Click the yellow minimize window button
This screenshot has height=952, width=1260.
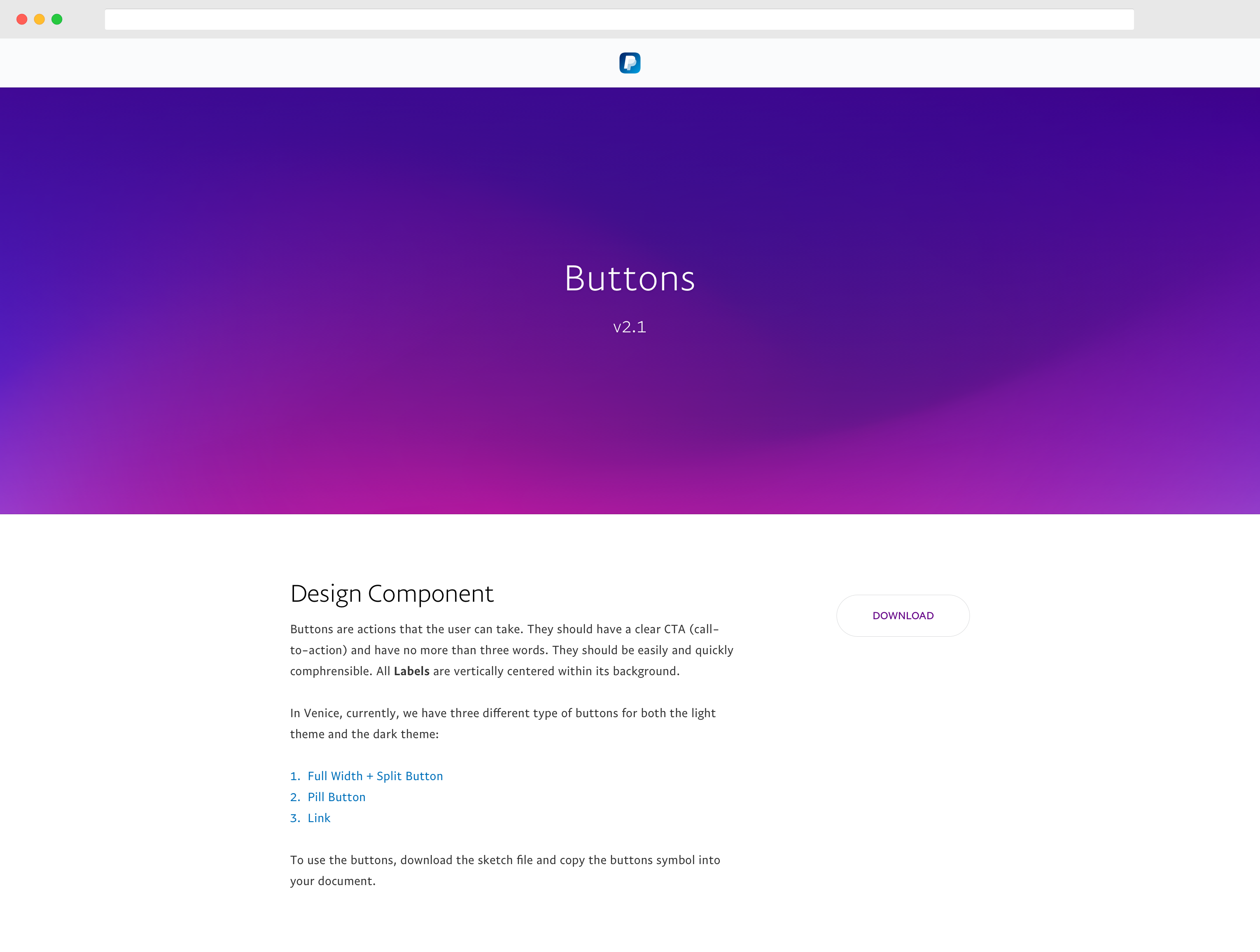tap(39, 19)
